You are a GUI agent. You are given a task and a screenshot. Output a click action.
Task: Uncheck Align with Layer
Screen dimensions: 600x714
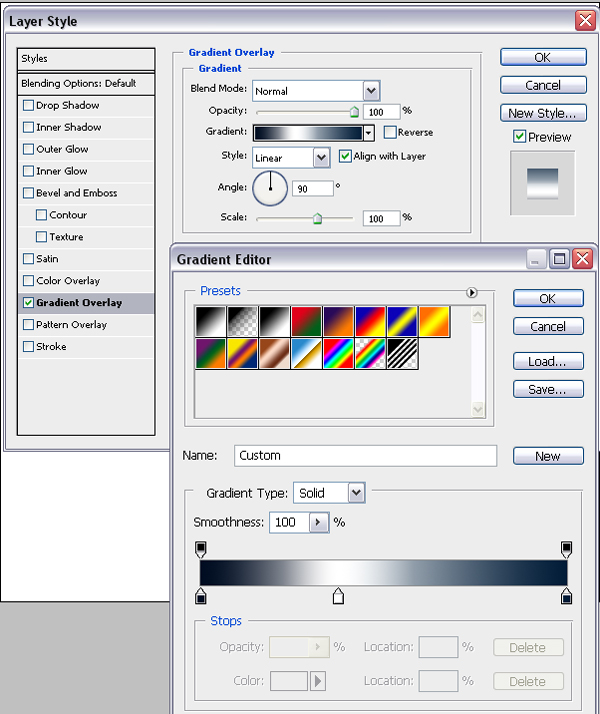coord(345,156)
